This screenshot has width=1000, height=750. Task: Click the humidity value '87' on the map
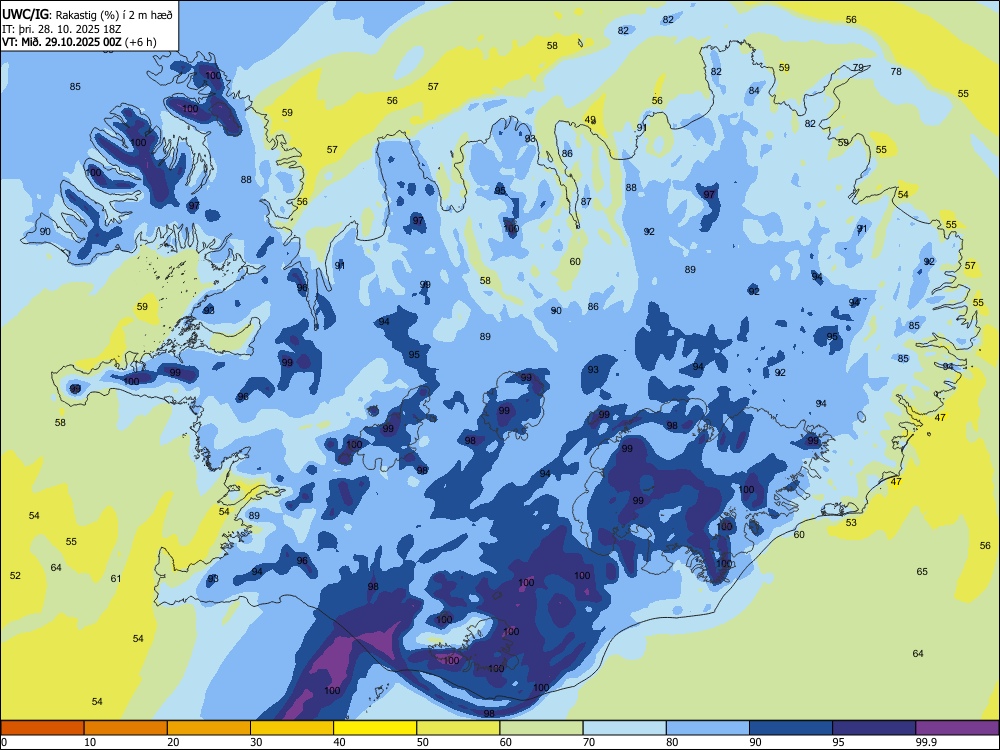click(586, 202)
